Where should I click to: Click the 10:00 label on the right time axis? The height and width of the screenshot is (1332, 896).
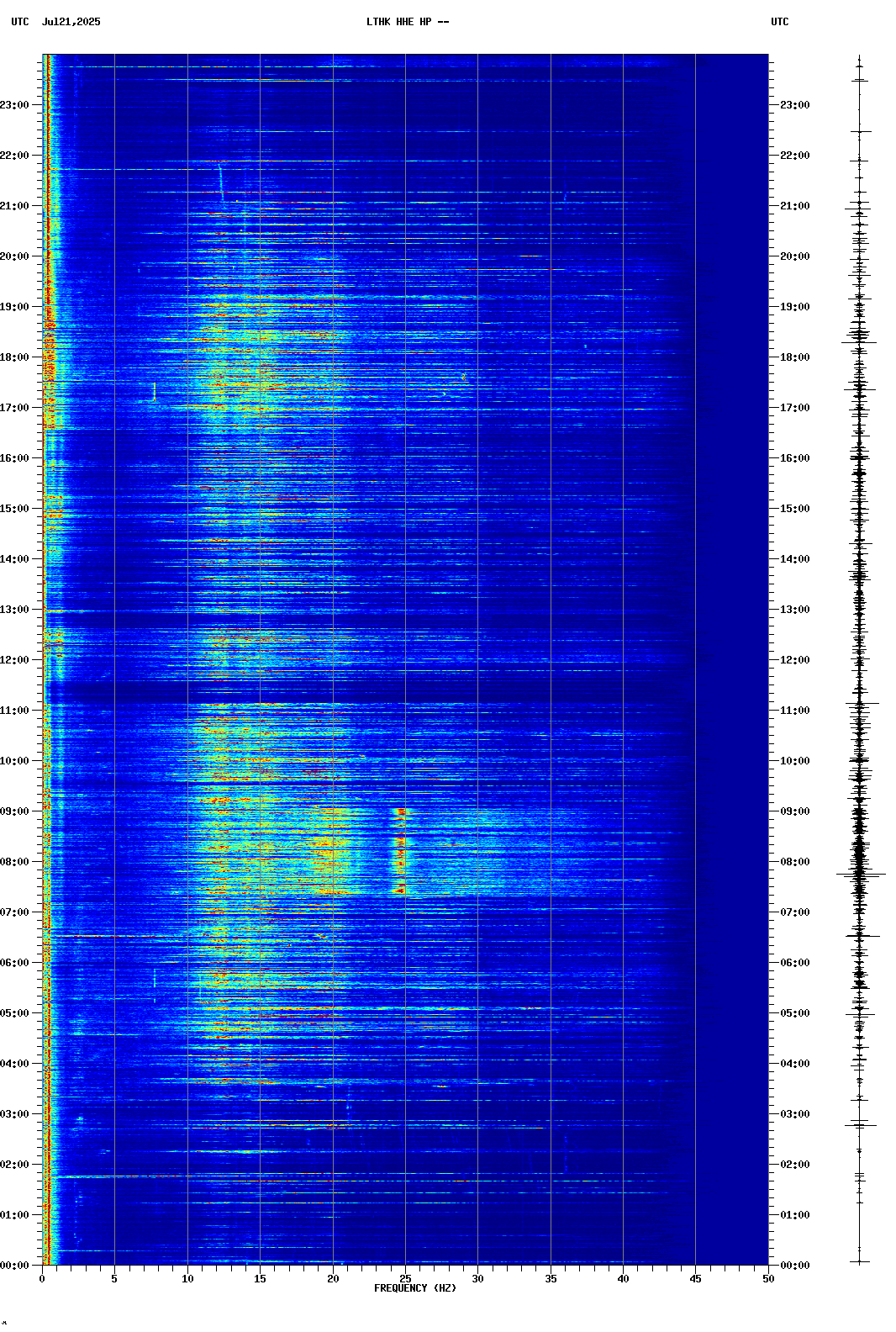[x=795, y=761]
